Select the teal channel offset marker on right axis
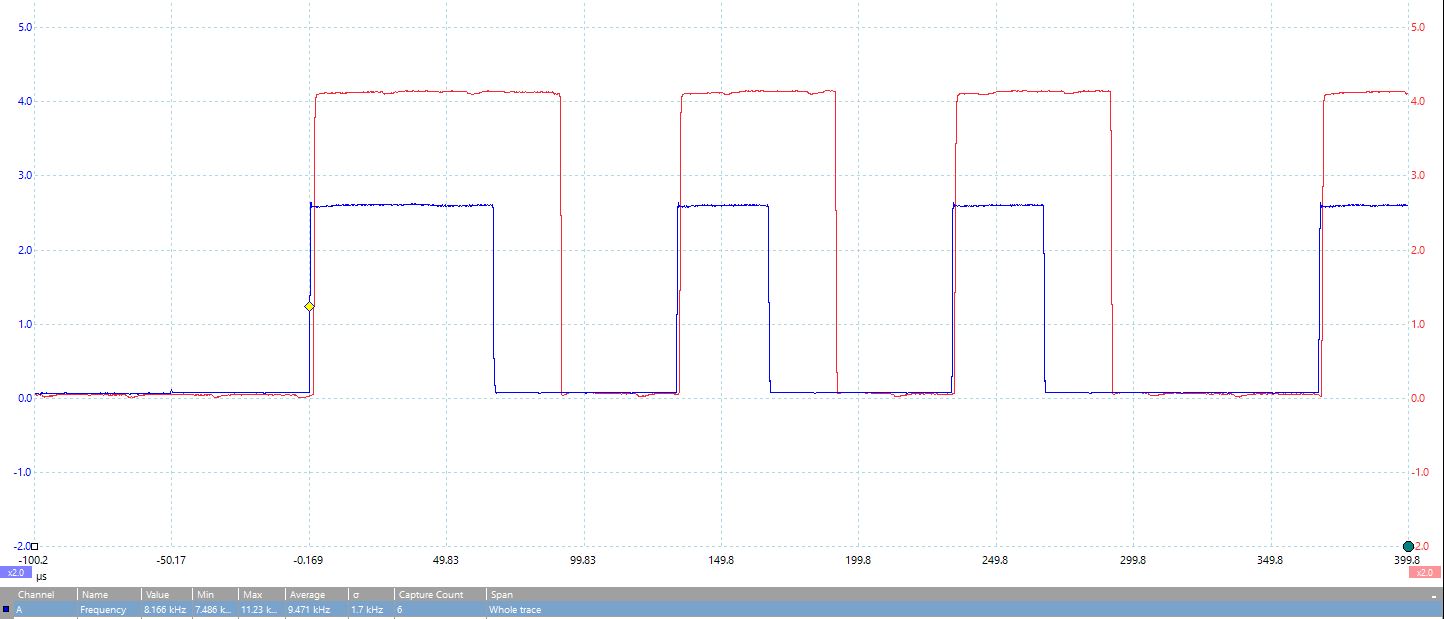This screenshot has width=1444, height=619. (x=1410, y=545)
